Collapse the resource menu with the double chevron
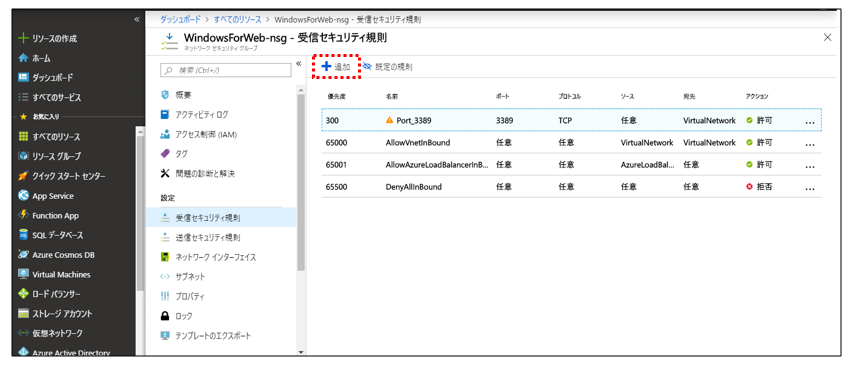 [299, 63]
